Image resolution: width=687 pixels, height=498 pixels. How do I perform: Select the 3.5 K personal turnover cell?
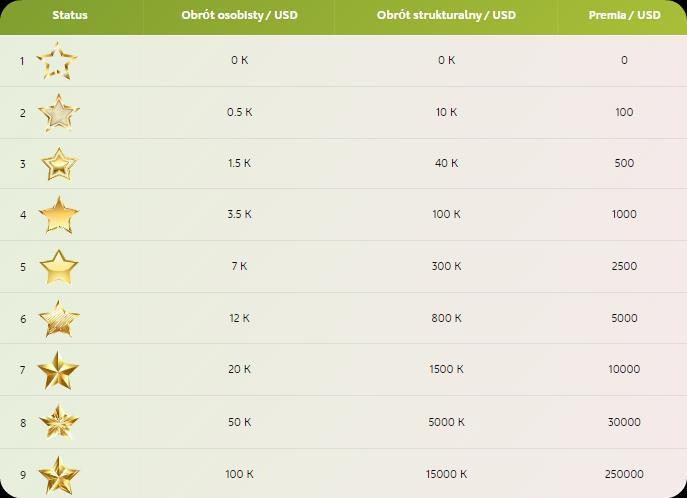pyautogui.click(x=239, y=214)
